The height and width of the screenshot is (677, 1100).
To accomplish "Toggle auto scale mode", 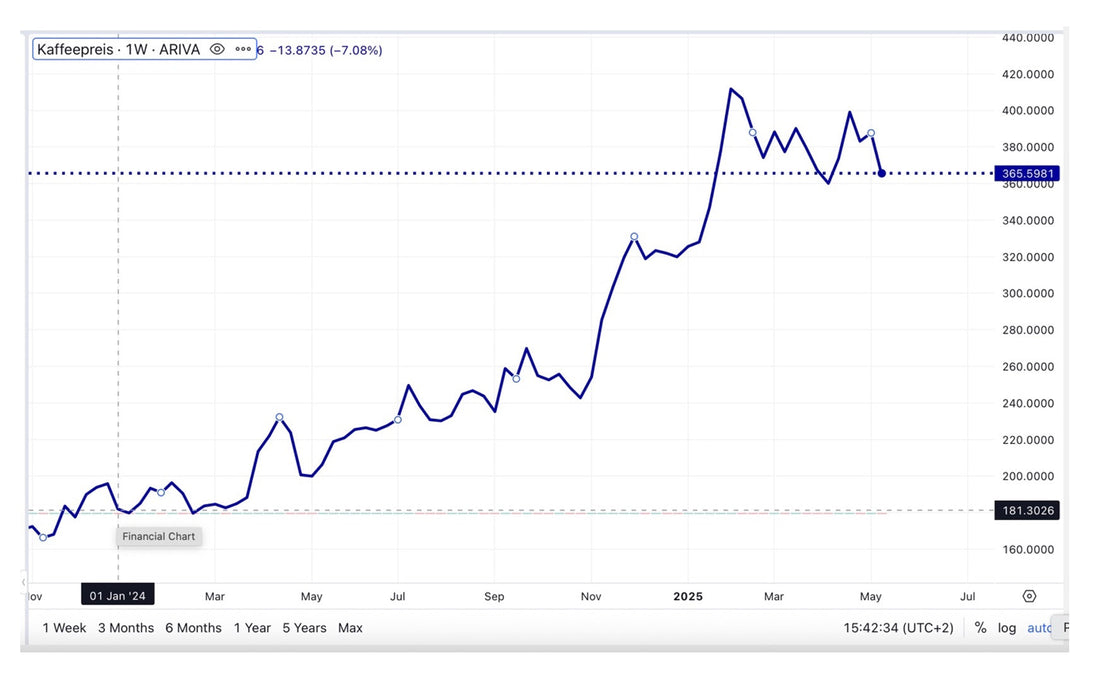I will coord(1040,628).
